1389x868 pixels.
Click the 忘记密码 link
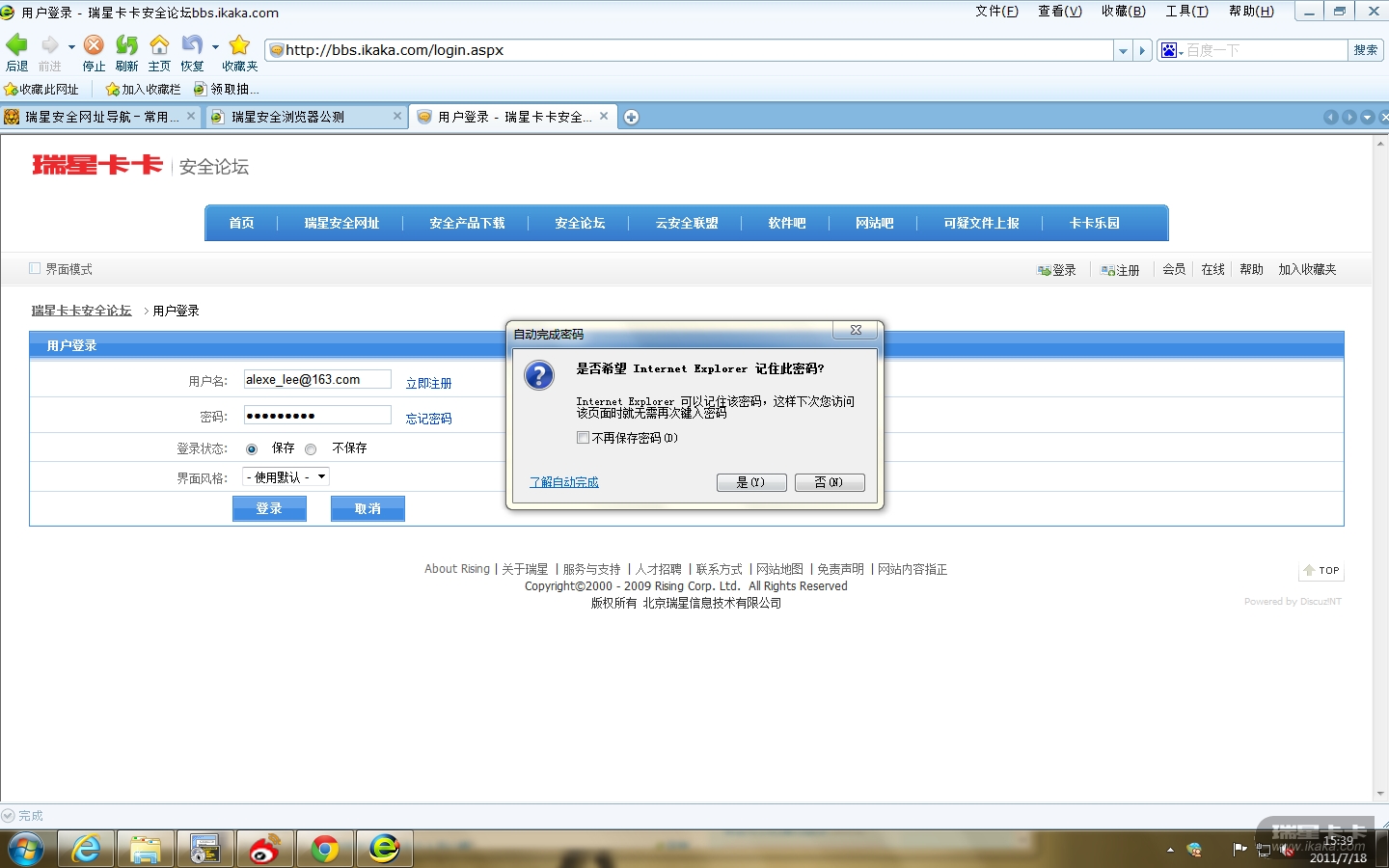coord(428,419)
